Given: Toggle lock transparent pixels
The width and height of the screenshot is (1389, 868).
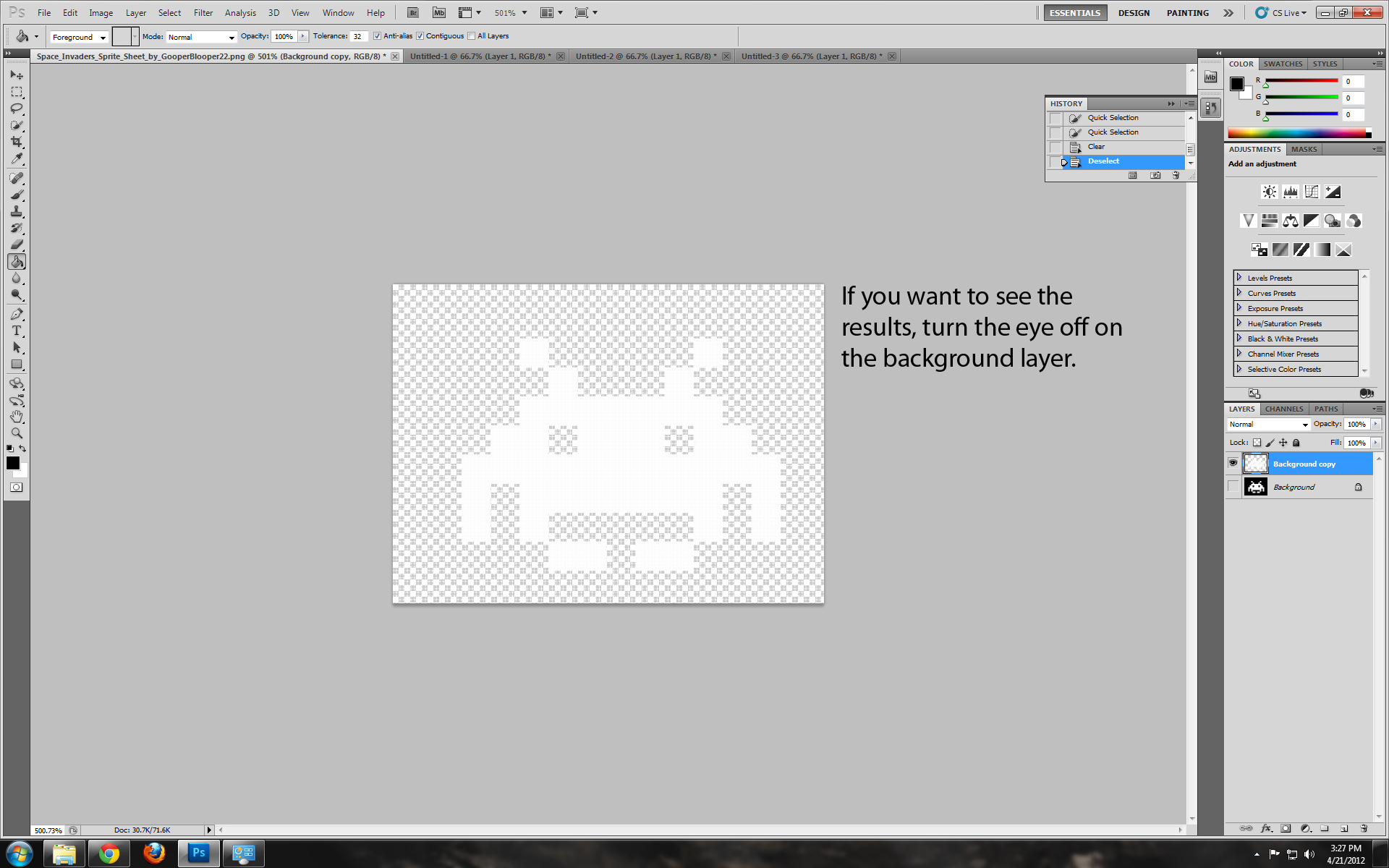Looking at the screenshot, I should pos(1257,443).
